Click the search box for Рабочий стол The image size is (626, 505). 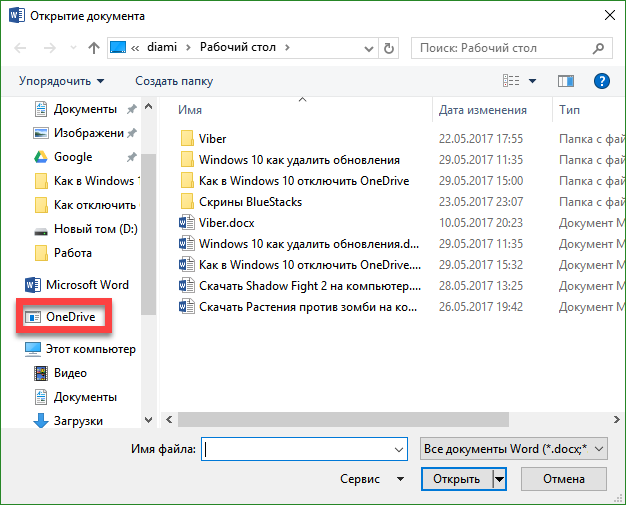click(x=503, y=47)
